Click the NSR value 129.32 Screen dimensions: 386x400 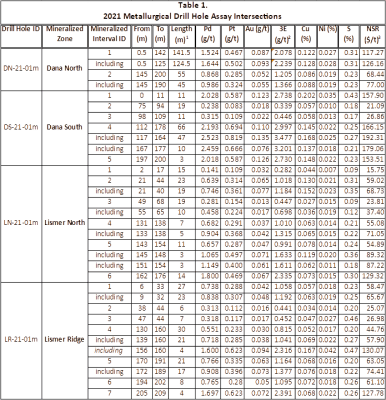[373, 276]
